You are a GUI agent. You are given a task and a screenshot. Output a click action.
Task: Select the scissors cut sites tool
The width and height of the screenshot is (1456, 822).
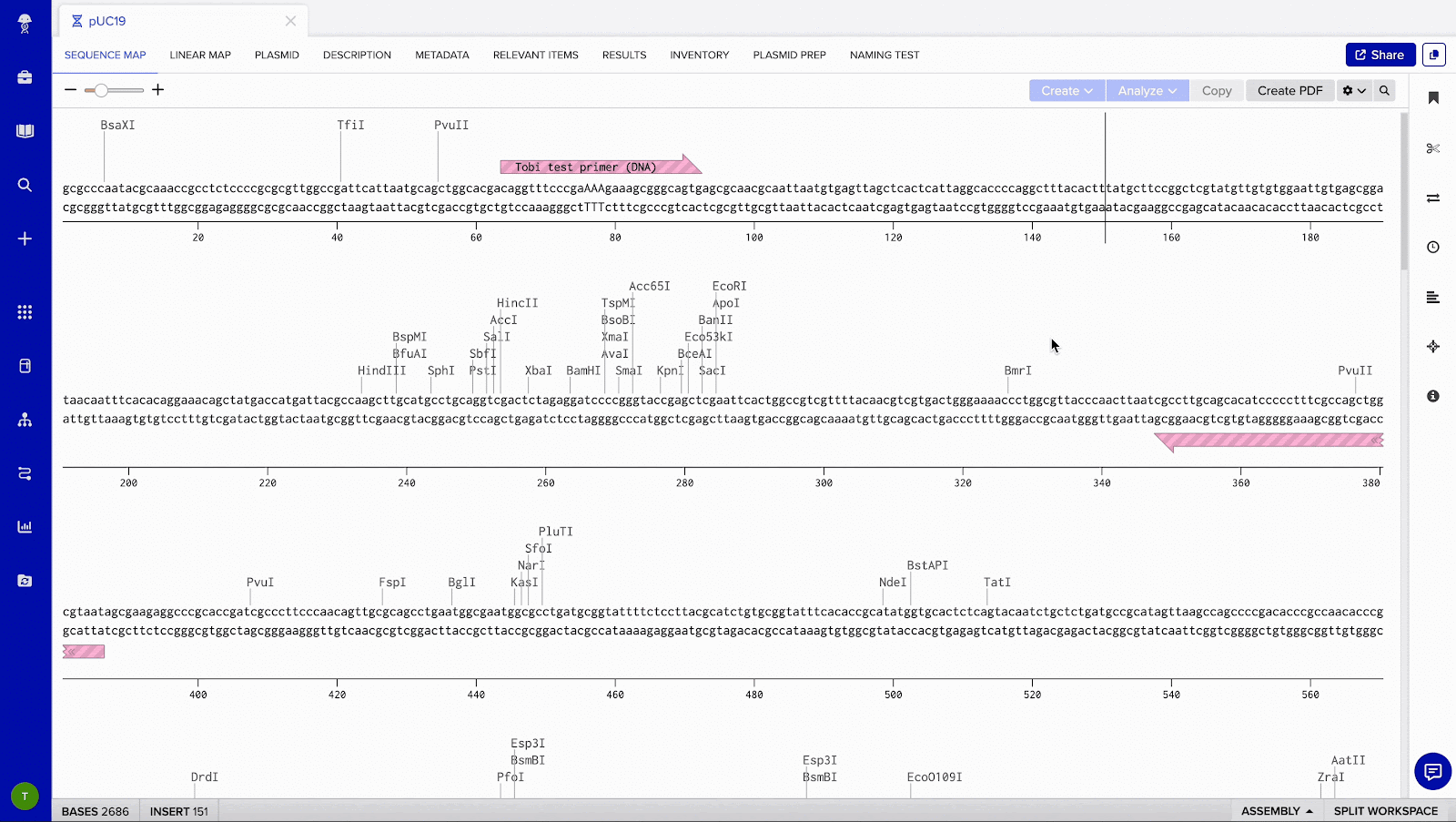tap(1432, 147)
